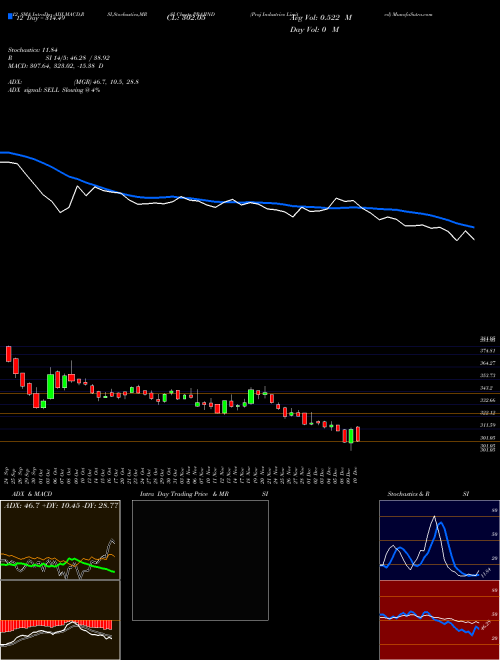Open the MACD histogram mini chart
The width and height of the screenshot is (500, 660).
pyautogui.click(x=60, y=620)
